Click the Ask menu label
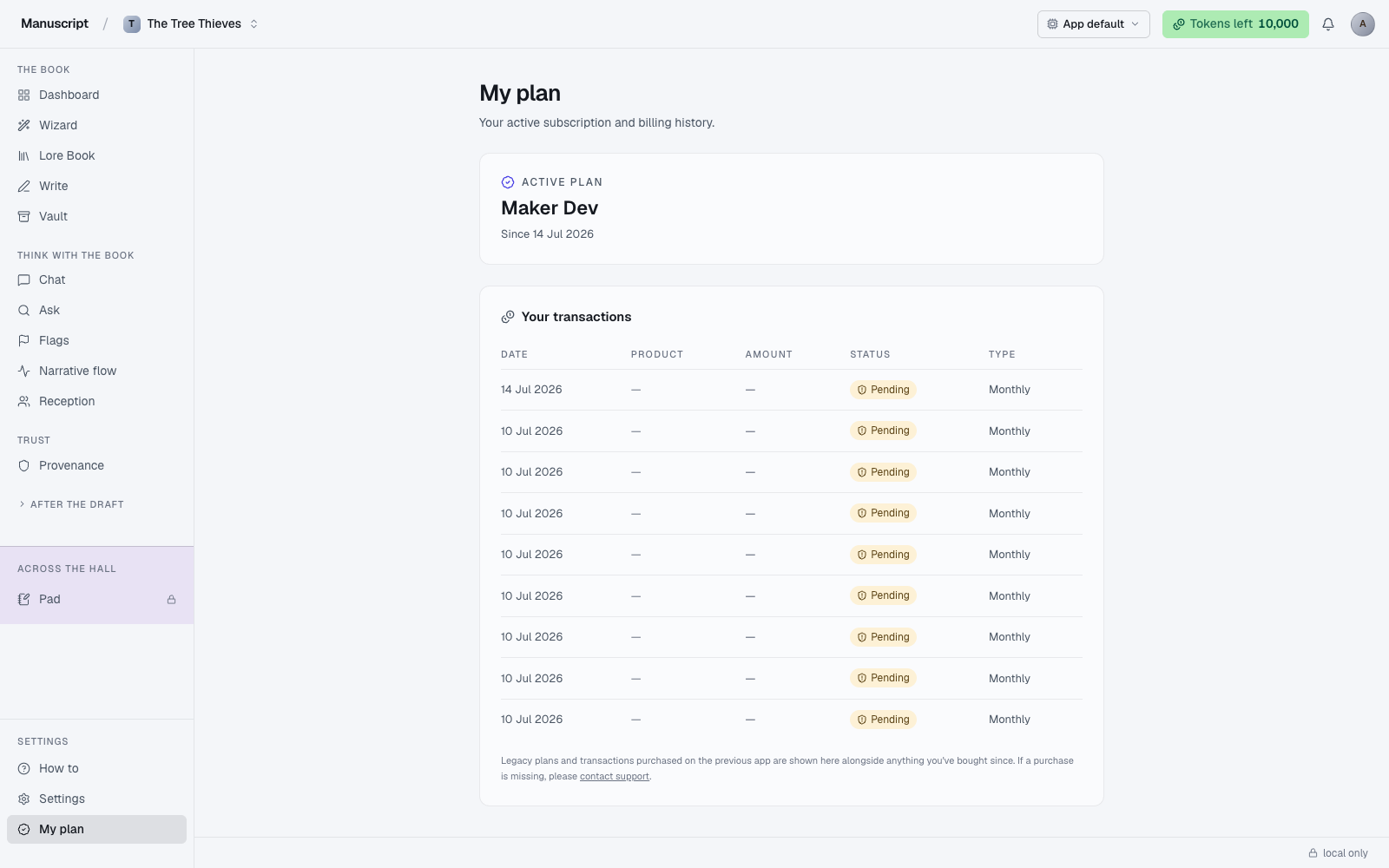 [49, 311]
